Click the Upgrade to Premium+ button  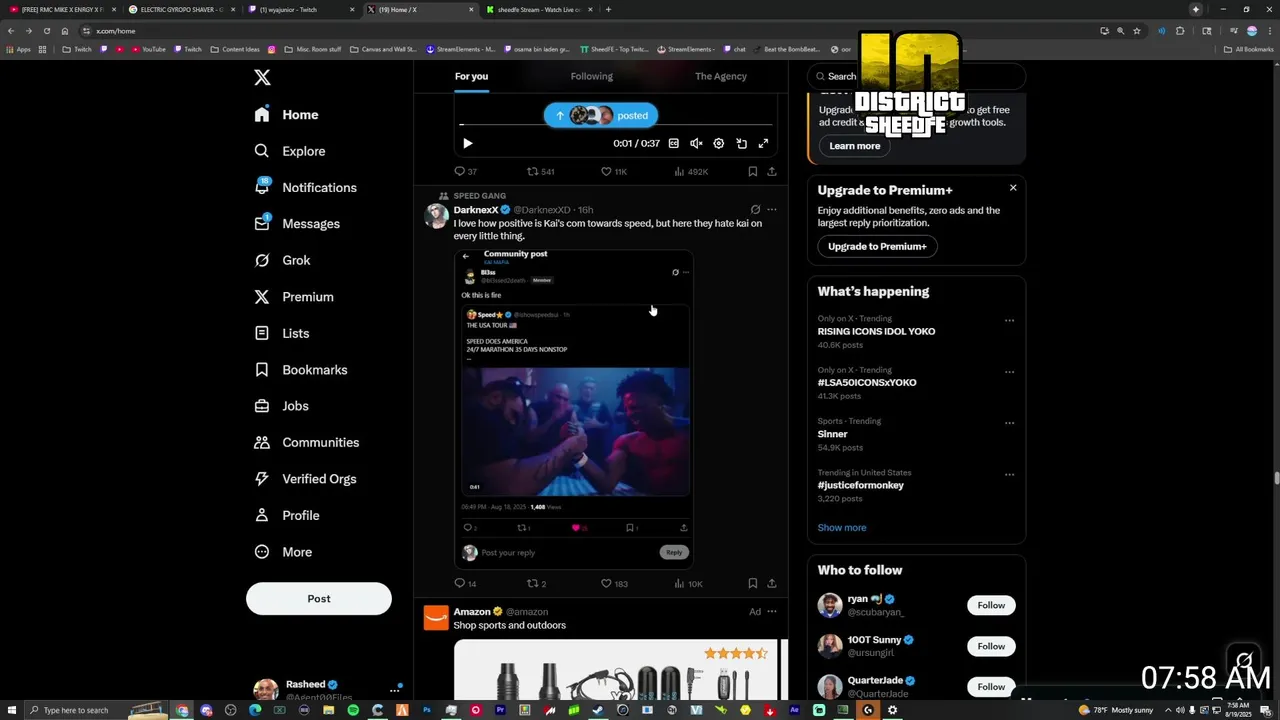[877, 246]
